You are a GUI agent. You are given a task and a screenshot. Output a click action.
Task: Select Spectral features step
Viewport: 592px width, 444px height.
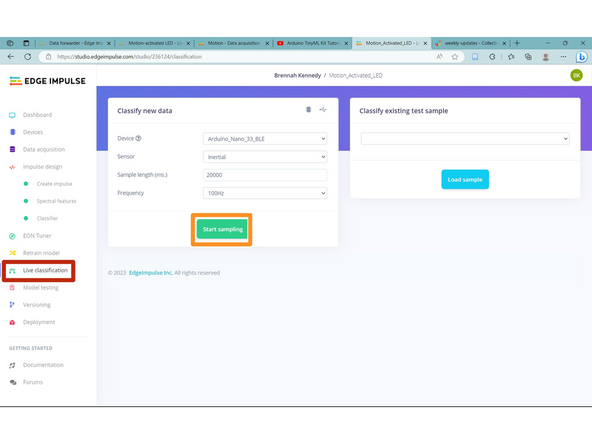coord(57,201)
